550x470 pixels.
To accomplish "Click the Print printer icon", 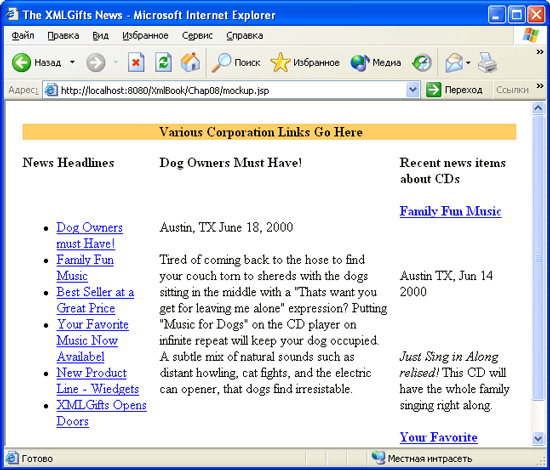I will click(x=487, y=63).
